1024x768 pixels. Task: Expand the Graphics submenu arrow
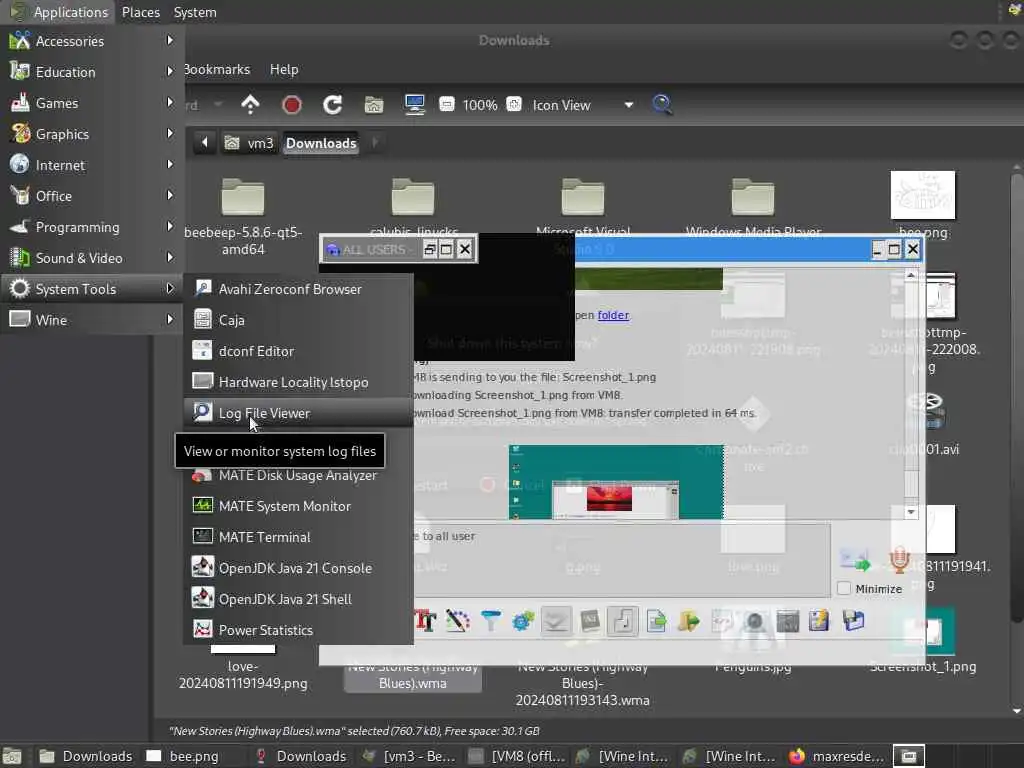(x=170, y=133)
